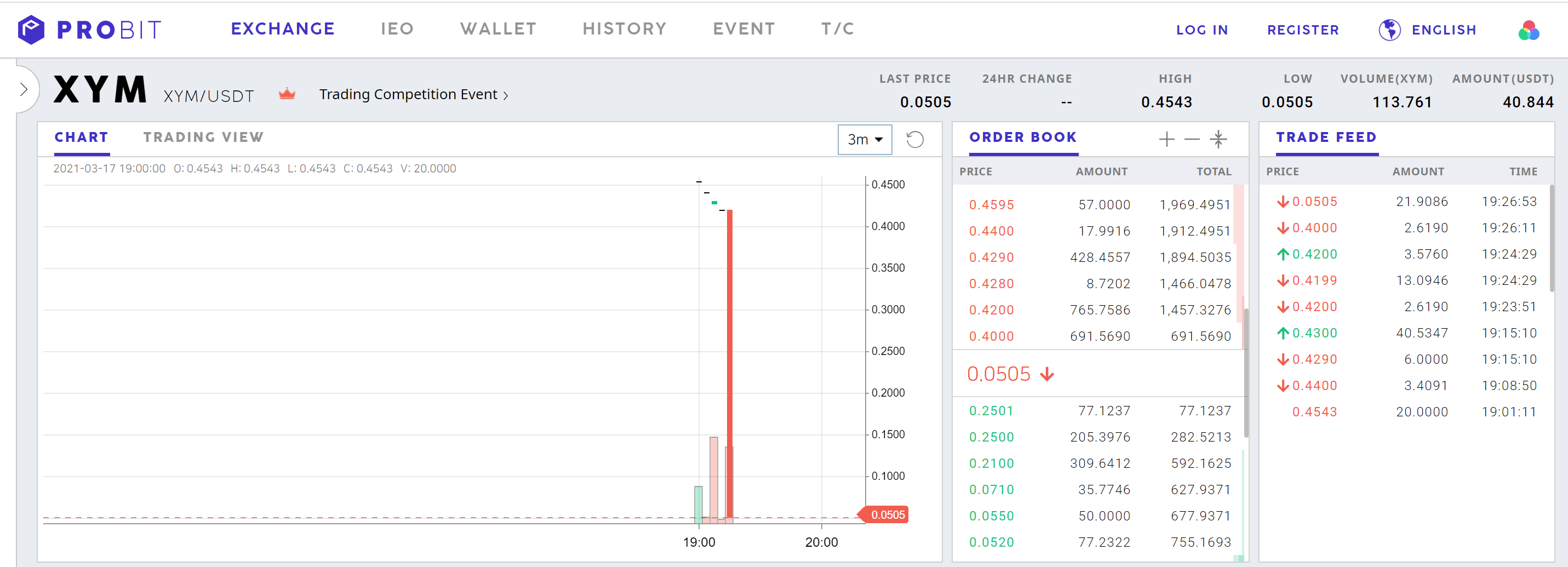Select the ENGLISH language option
The width and height of the screenshot is (1568, 567).
(x=1444, y=30)
